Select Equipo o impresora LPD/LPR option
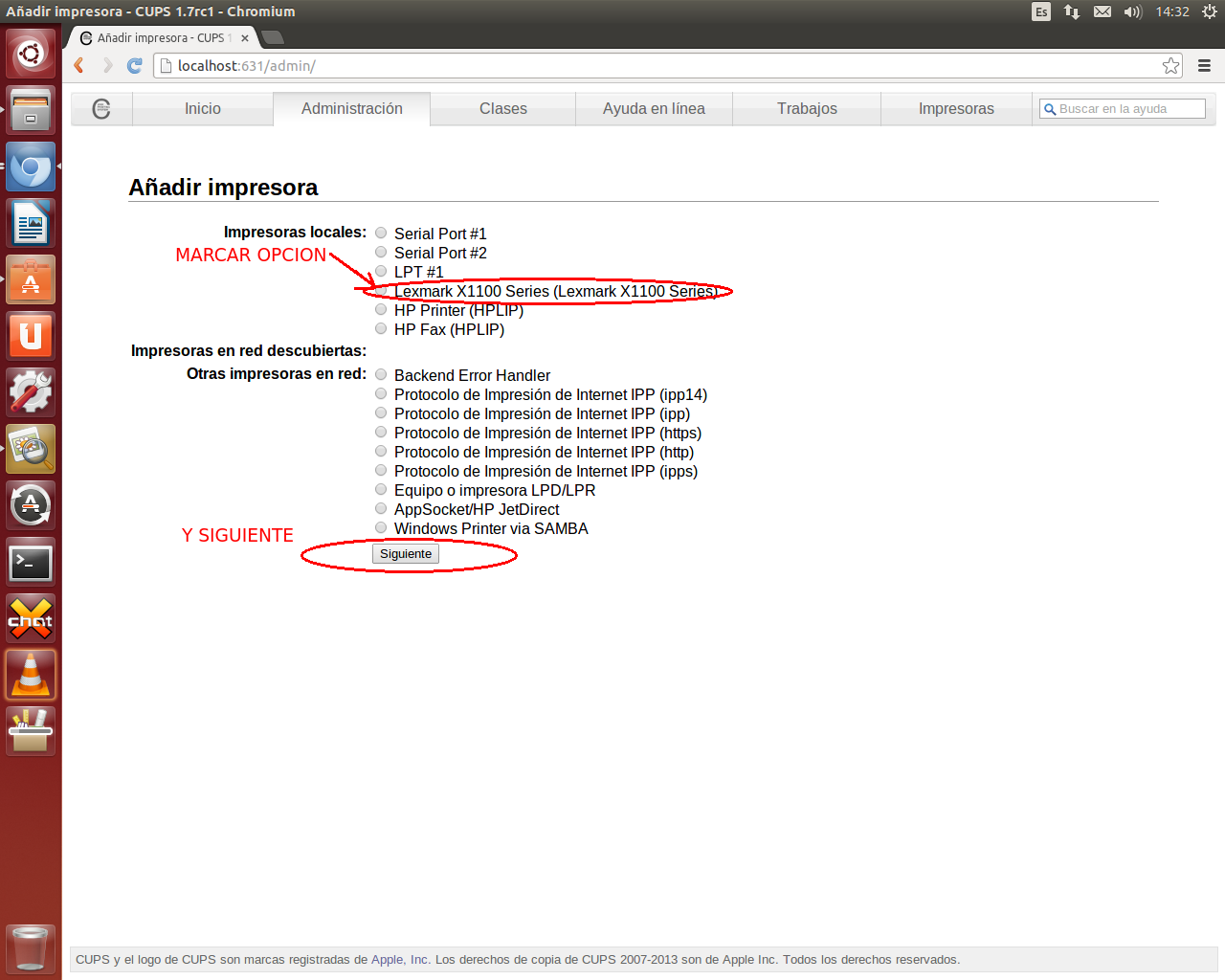The image size is (1225, 980). 381,489
